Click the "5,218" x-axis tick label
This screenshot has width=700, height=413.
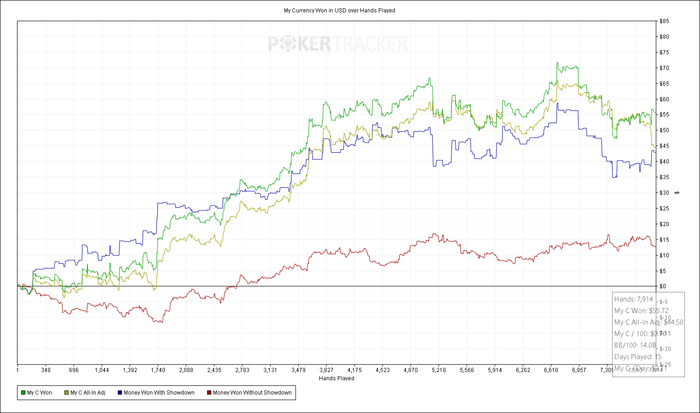coord(438,370)
